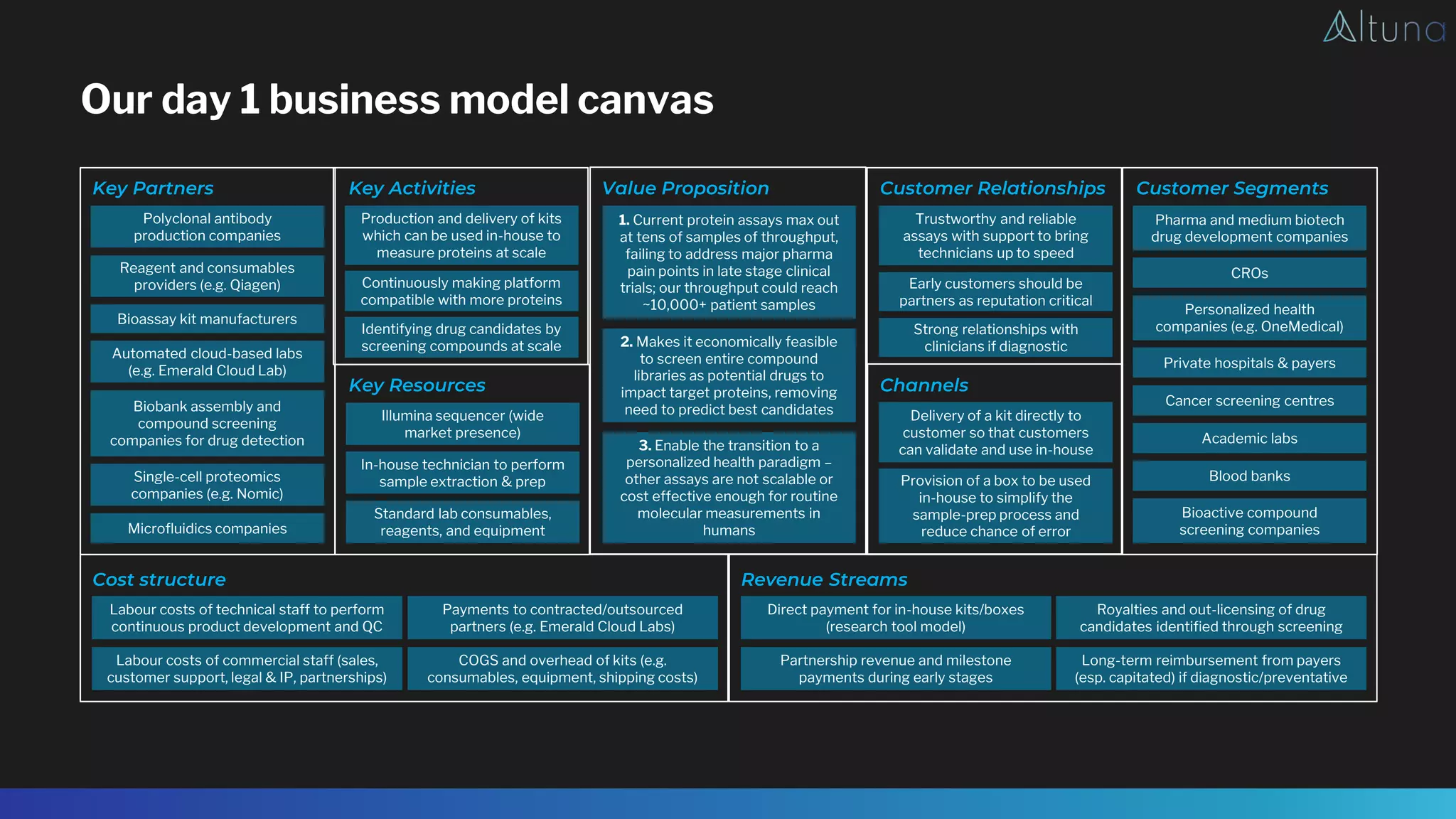
Task: Click 'Payments to contracted/outsourced partners' box
Action: tap(562, 618)
